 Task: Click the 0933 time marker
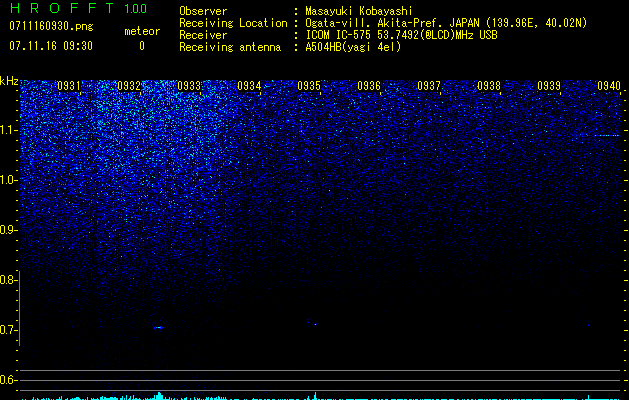[x=189, y=86]
